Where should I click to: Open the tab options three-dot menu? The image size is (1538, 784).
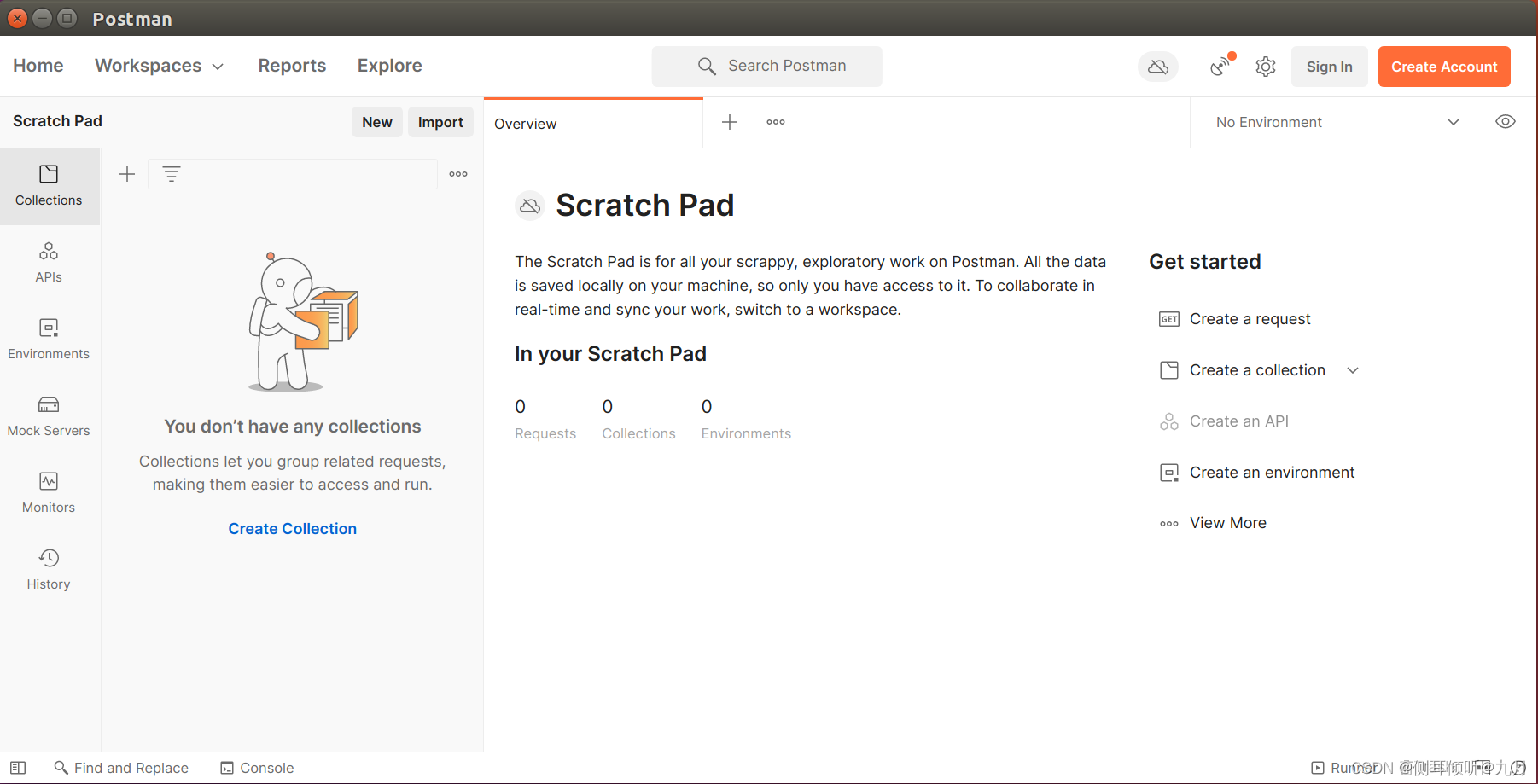[776, 122]
